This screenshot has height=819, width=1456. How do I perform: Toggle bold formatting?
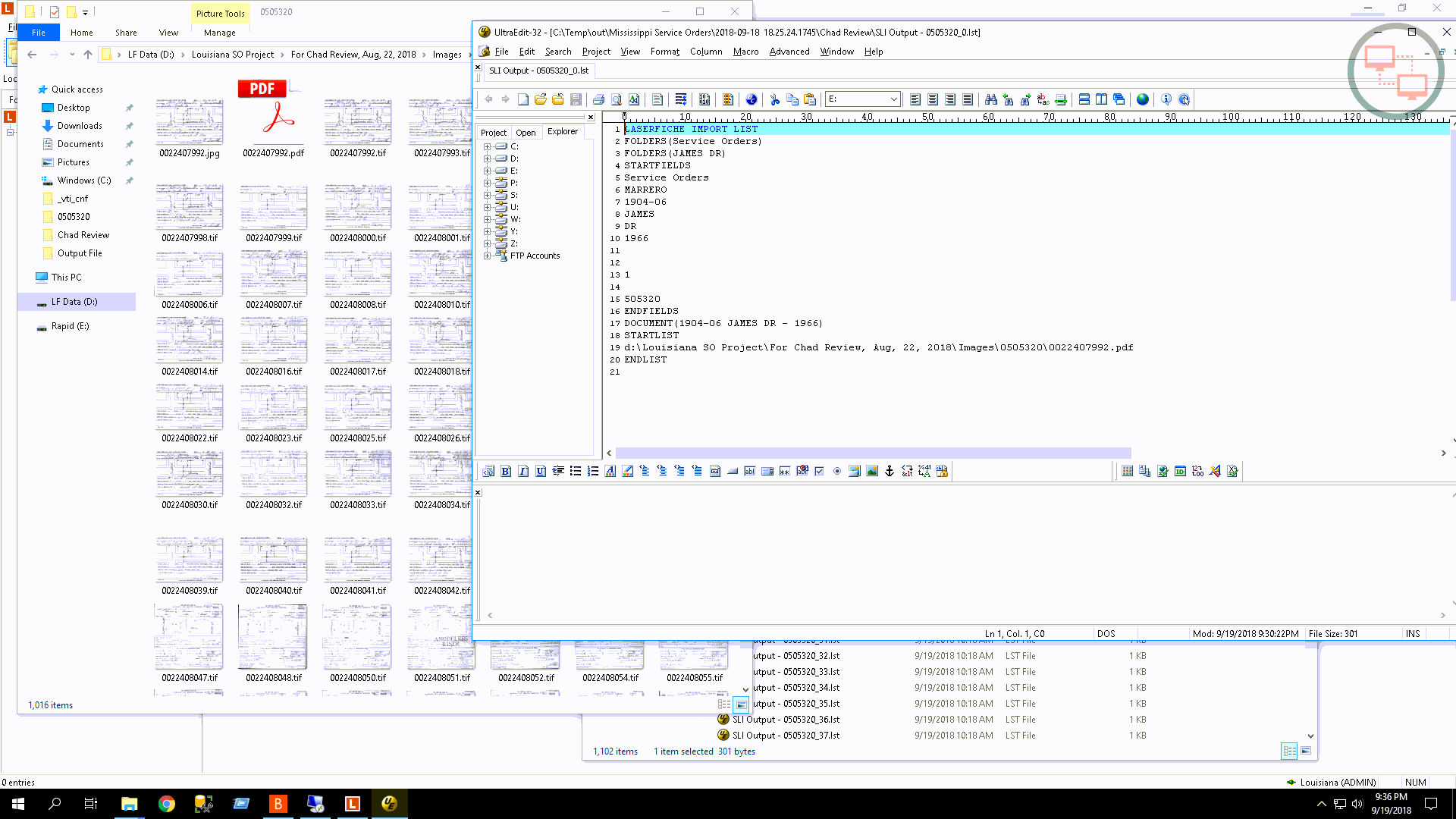pos(505,471)
